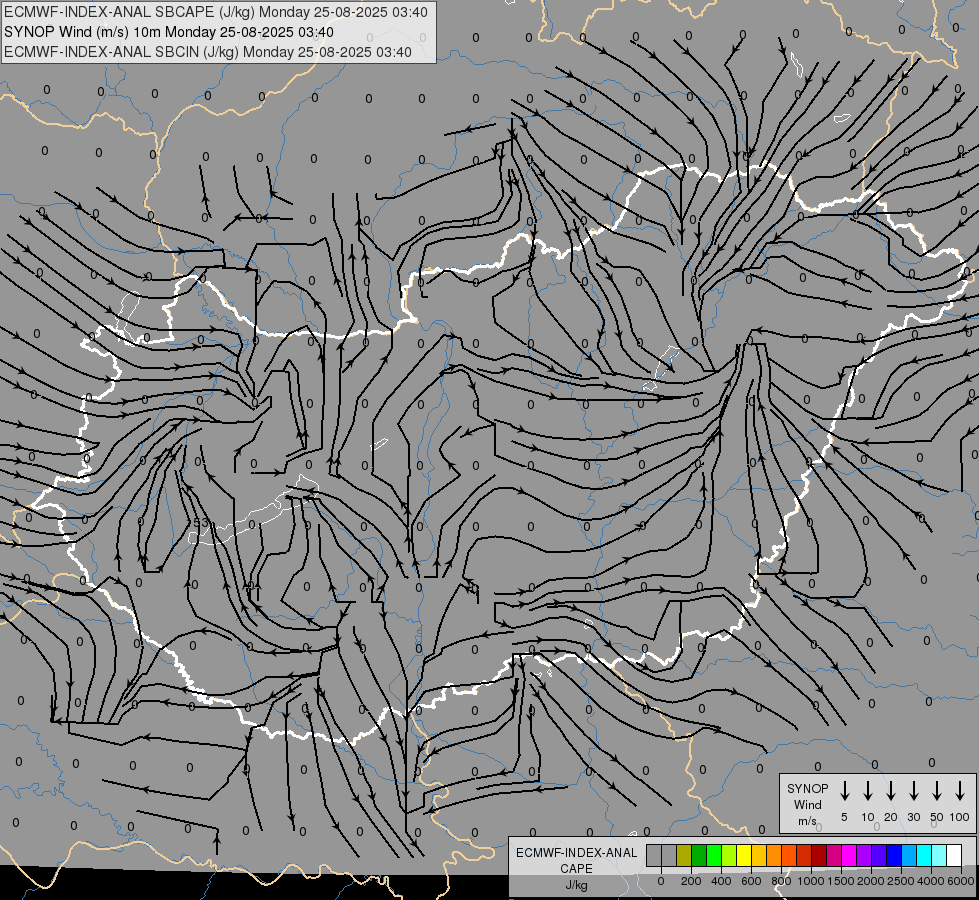Click the SYNOP Wind 10m title line

tap(169, 32)
